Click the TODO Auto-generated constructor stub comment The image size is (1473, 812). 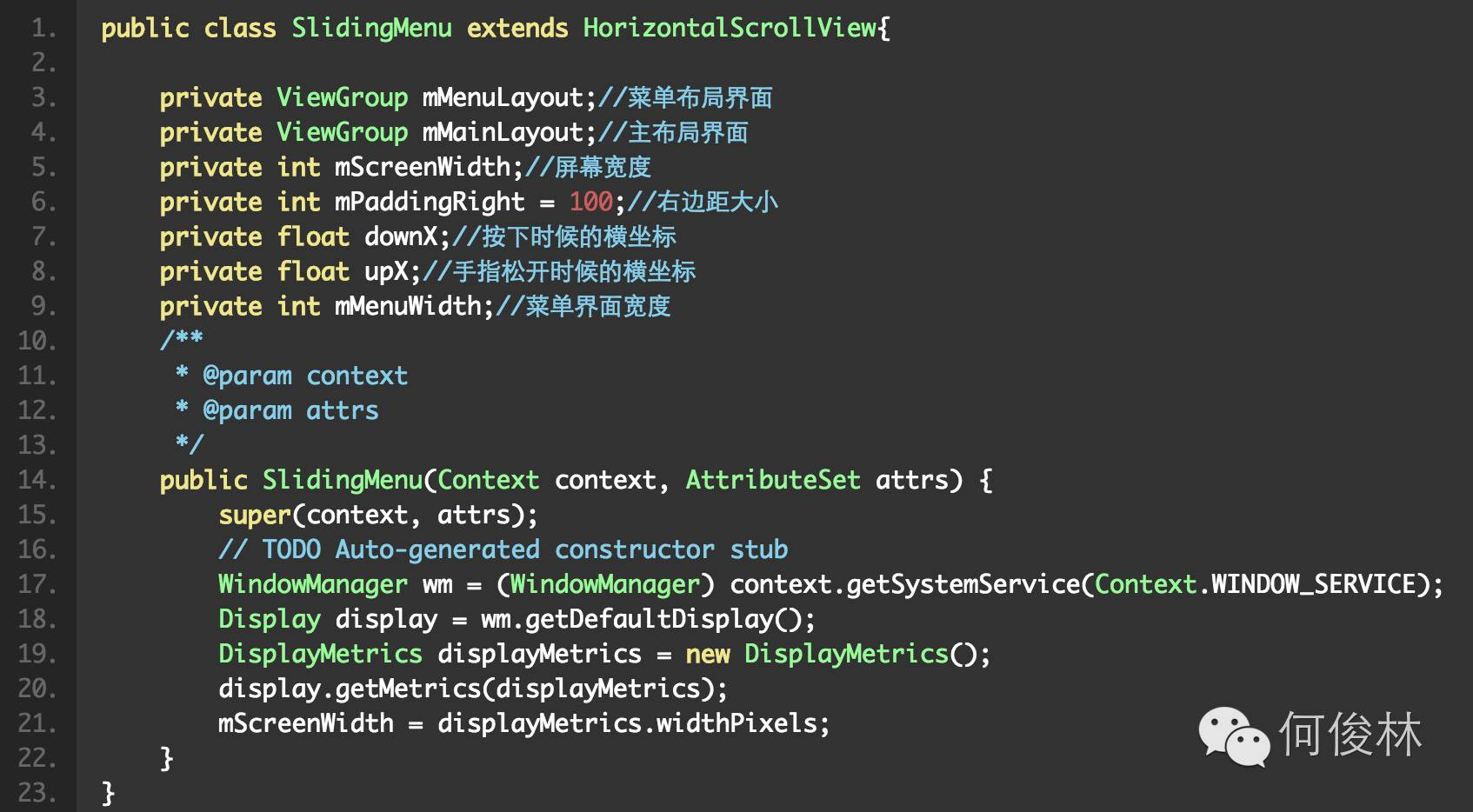[503, 549]
